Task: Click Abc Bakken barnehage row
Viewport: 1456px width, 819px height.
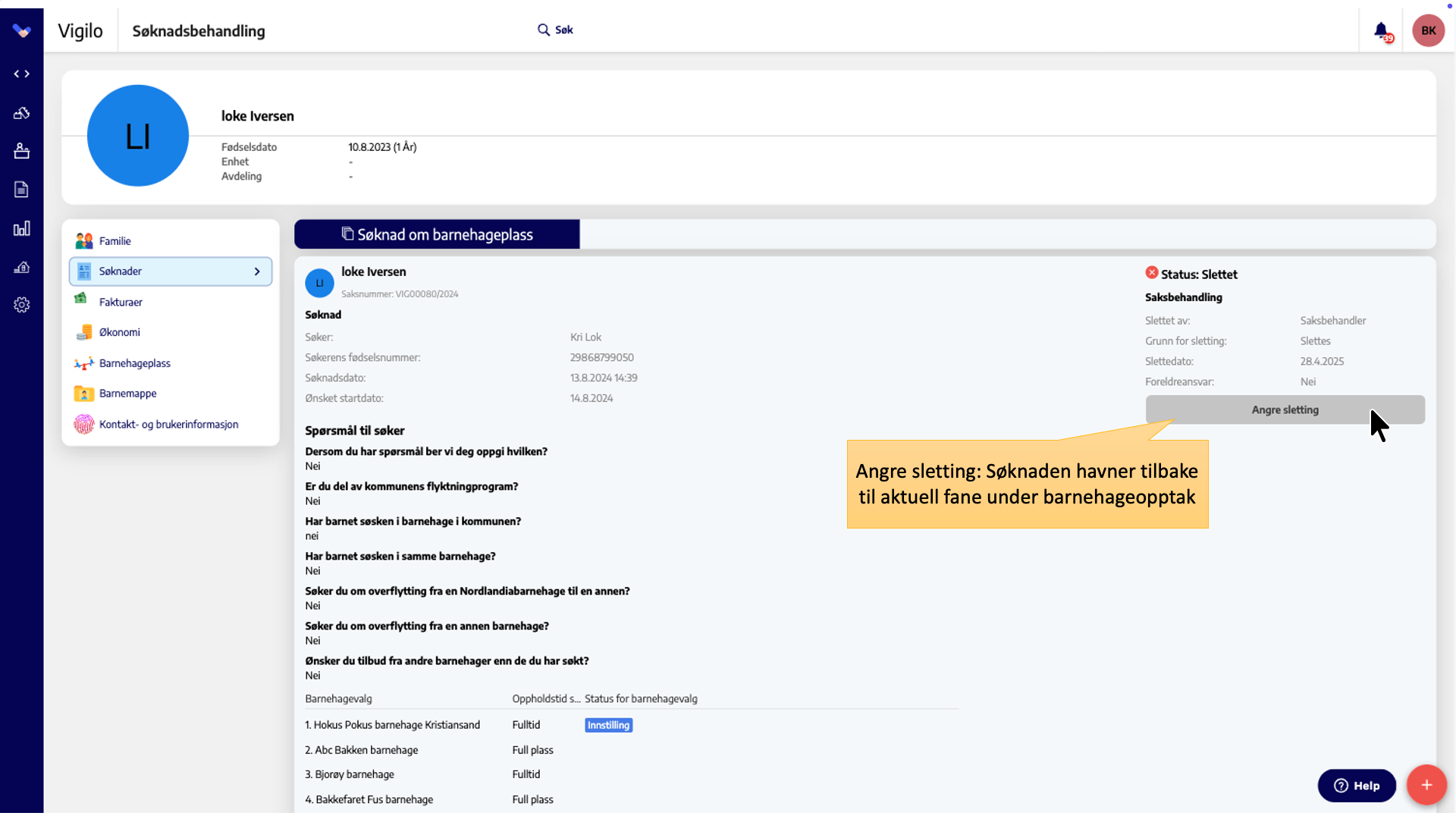Action: pos(631,750)
